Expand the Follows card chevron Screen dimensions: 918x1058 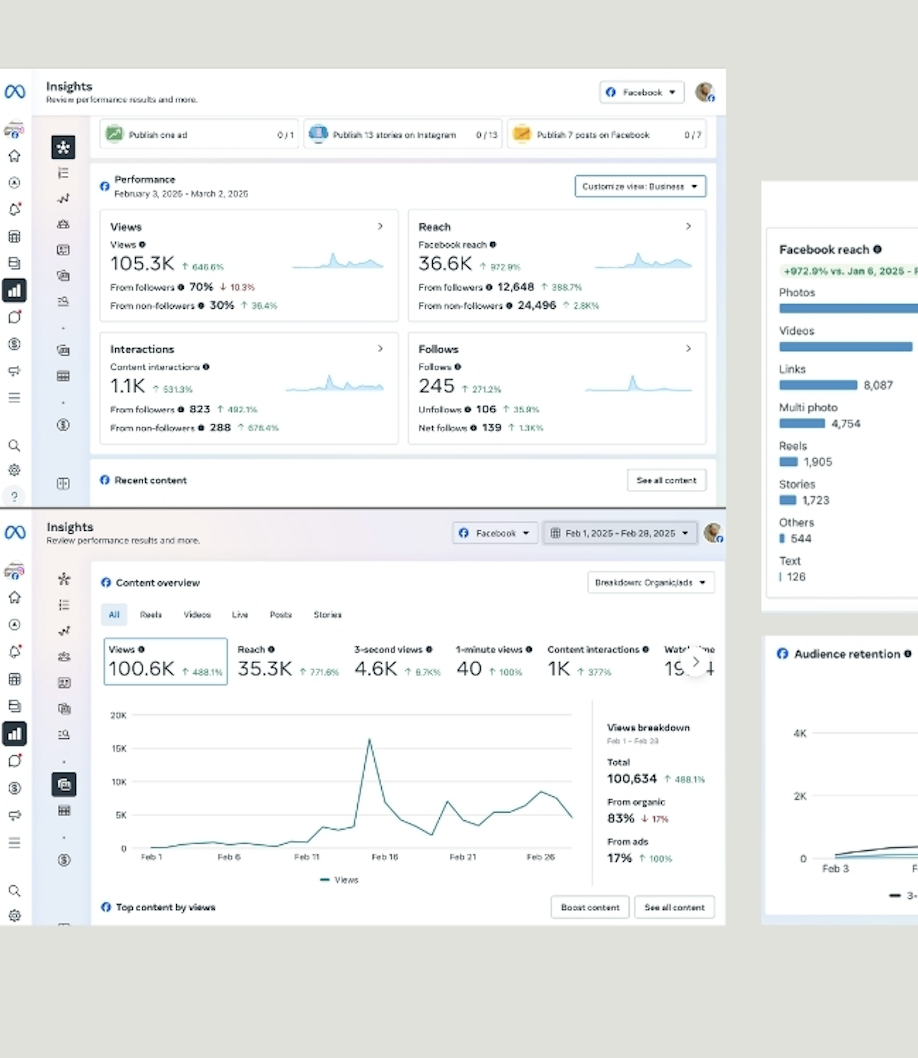pos(688,349)
